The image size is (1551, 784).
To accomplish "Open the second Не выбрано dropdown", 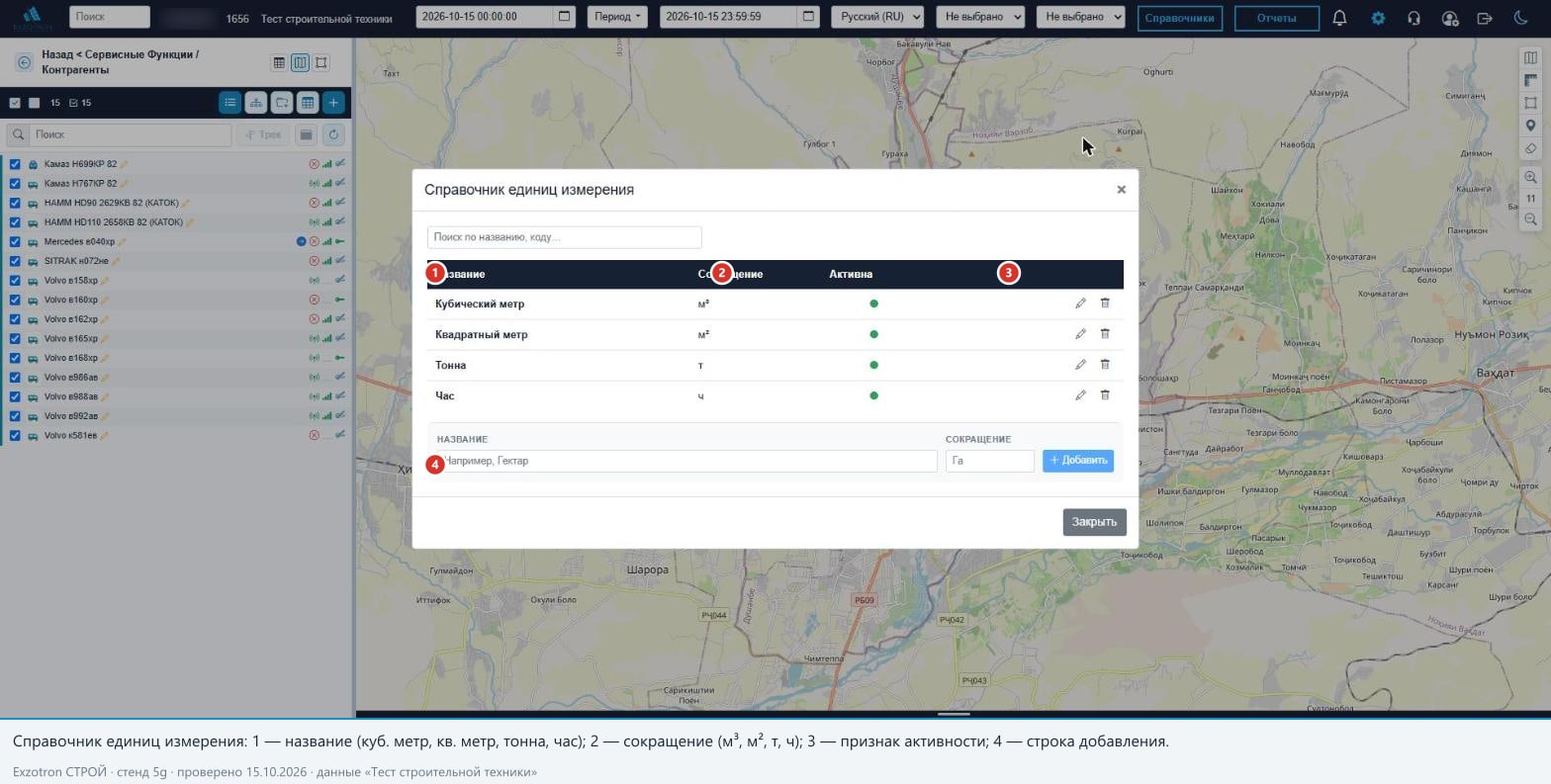I will (1080, 17).
